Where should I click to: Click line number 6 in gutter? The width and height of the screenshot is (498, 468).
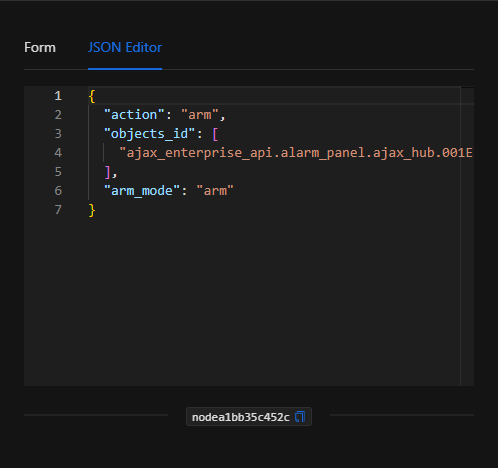click(58, 191)
